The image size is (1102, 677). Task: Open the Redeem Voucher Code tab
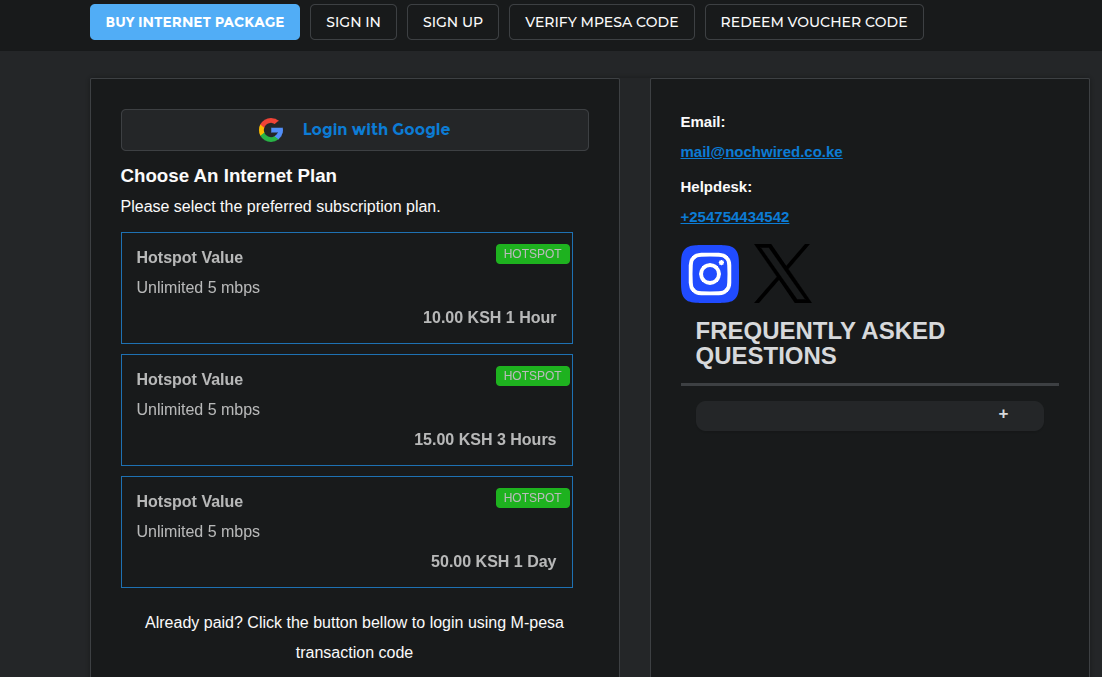(x=814, y=22)
